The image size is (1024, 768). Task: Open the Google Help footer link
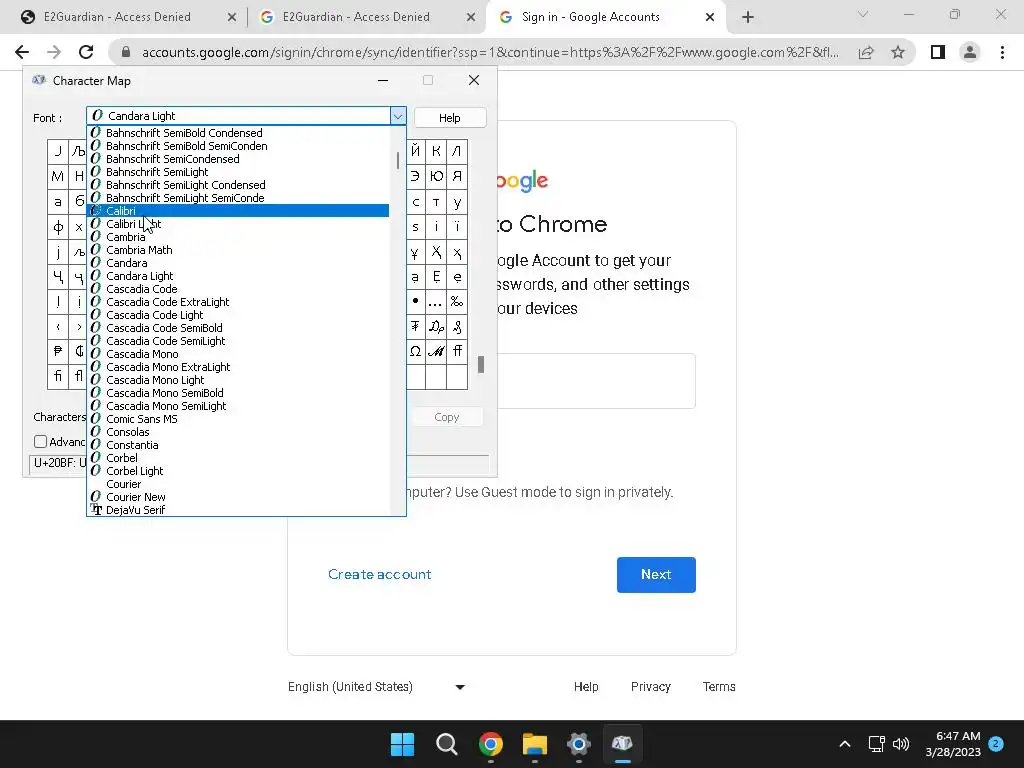[x=586, y=687]
